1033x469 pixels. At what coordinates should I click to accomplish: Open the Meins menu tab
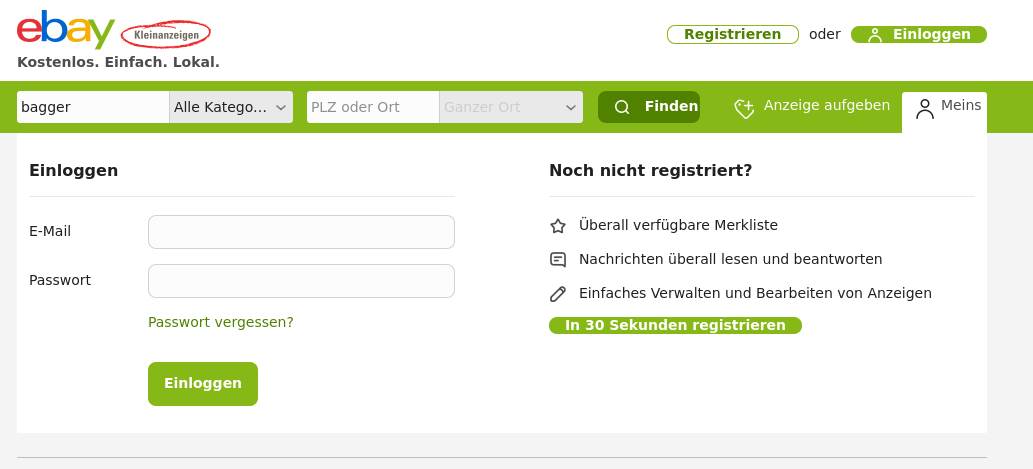coord(945,107)
